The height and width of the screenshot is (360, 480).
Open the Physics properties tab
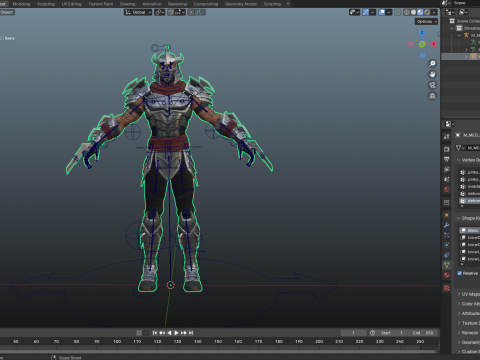pyautogui.click(x=447, y=245)
